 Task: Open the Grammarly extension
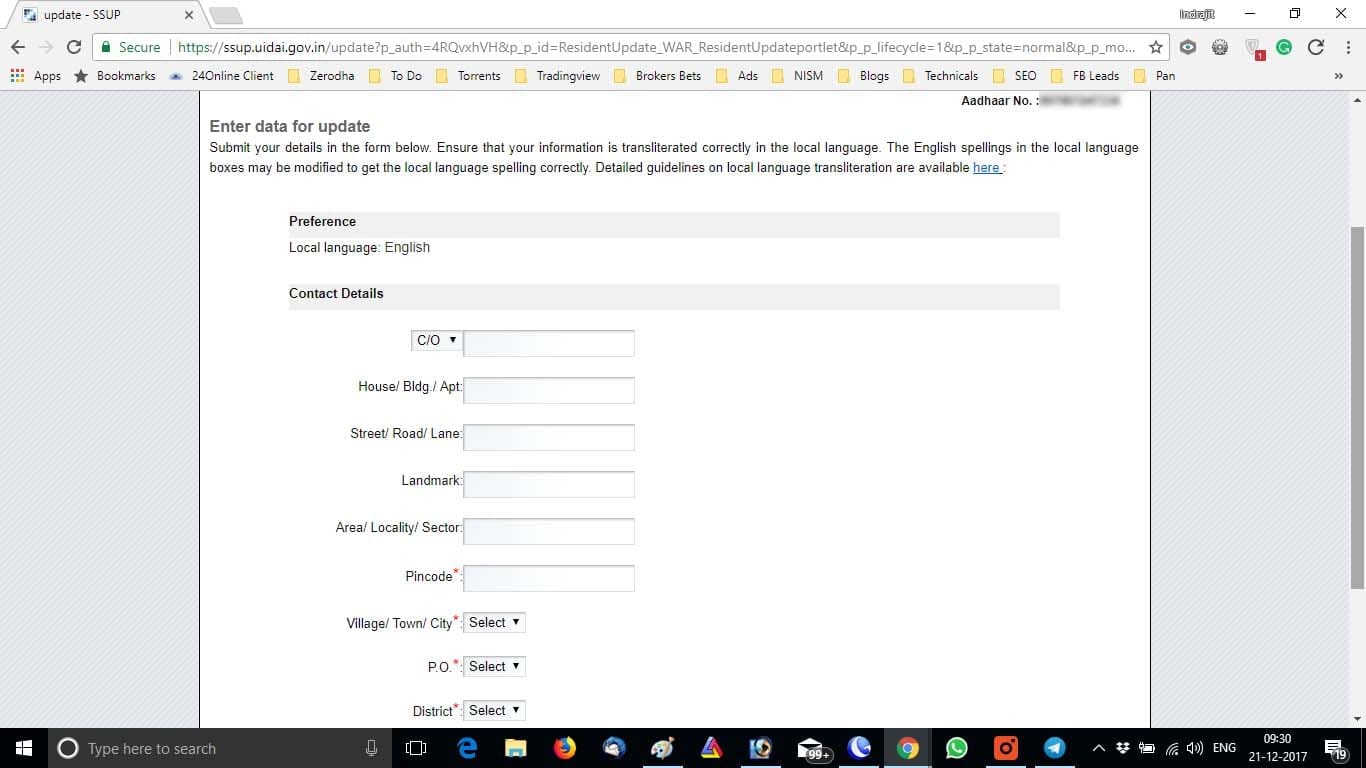[1283, 46]
